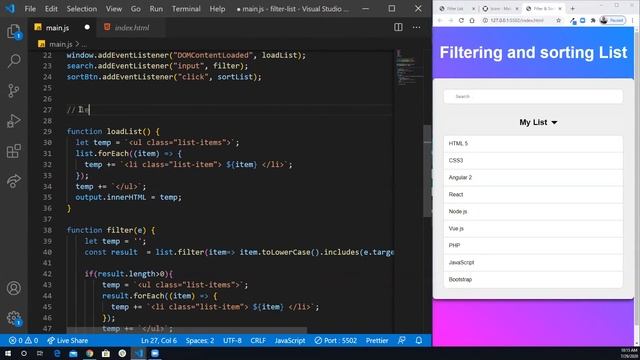
Task: Click React list item
Action: [x=533, y=195]
